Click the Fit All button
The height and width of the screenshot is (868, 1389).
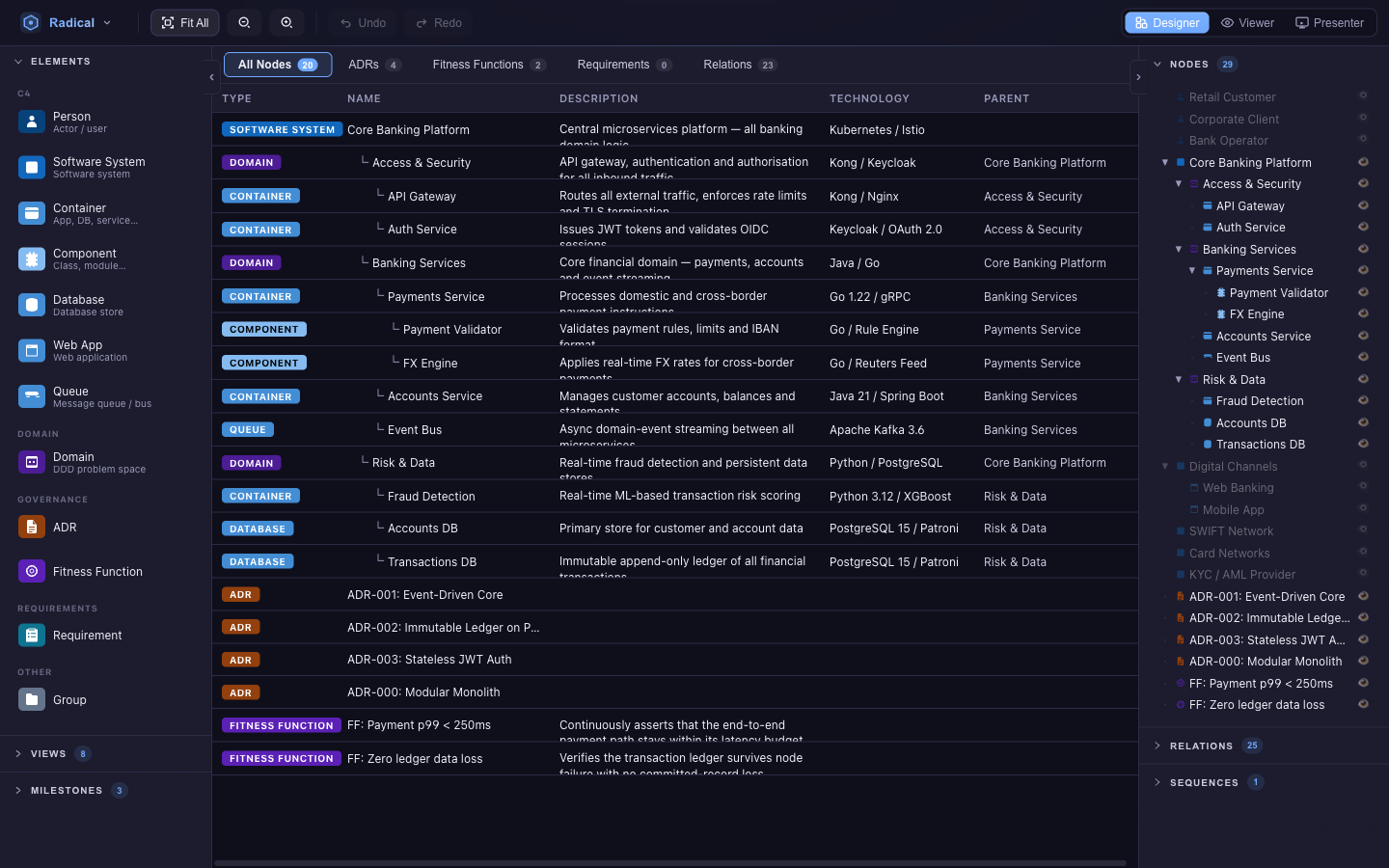pyautogui.click(x=185, y=23)
